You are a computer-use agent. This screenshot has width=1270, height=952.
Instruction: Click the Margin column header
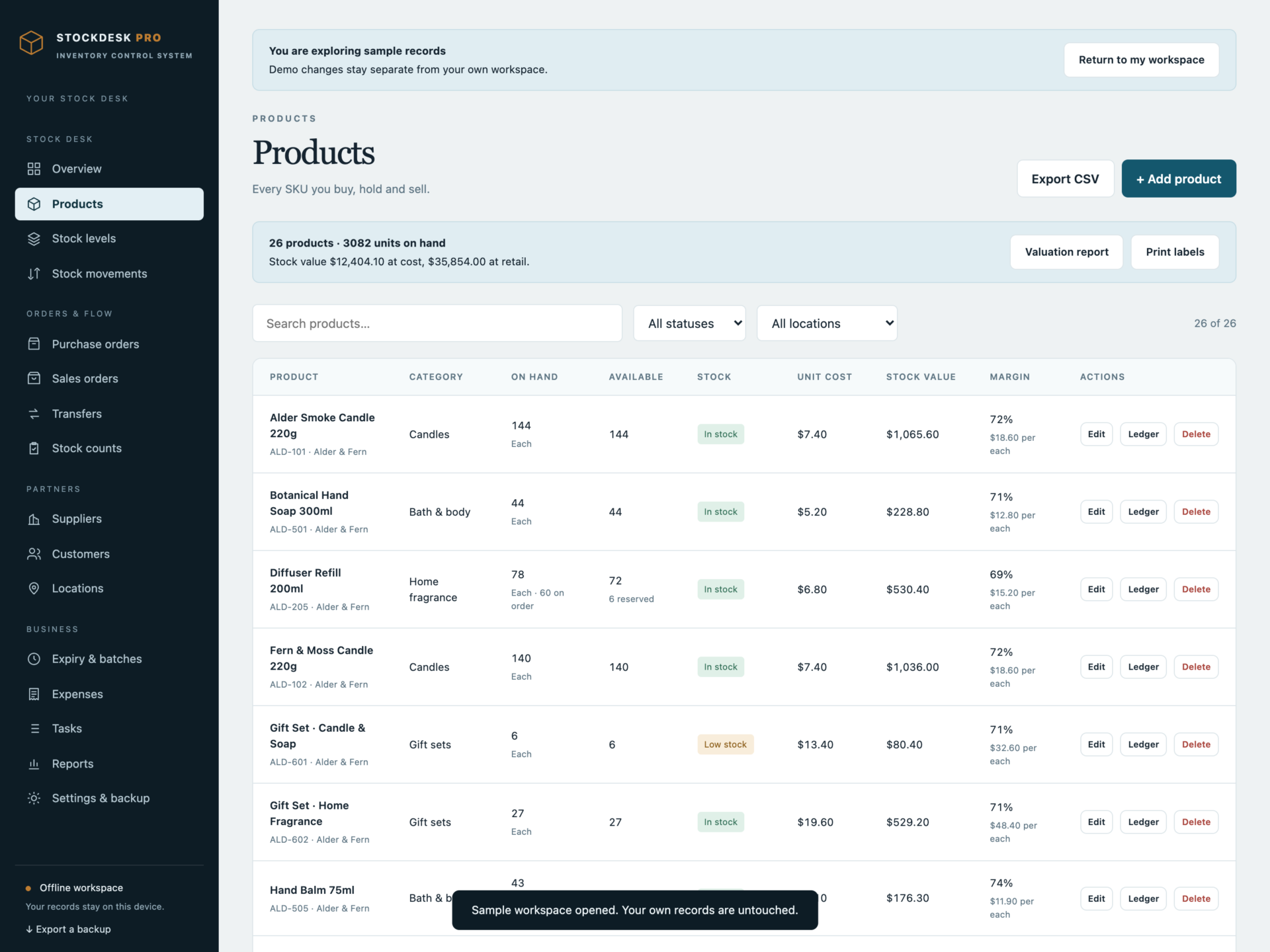(1009, 377)
